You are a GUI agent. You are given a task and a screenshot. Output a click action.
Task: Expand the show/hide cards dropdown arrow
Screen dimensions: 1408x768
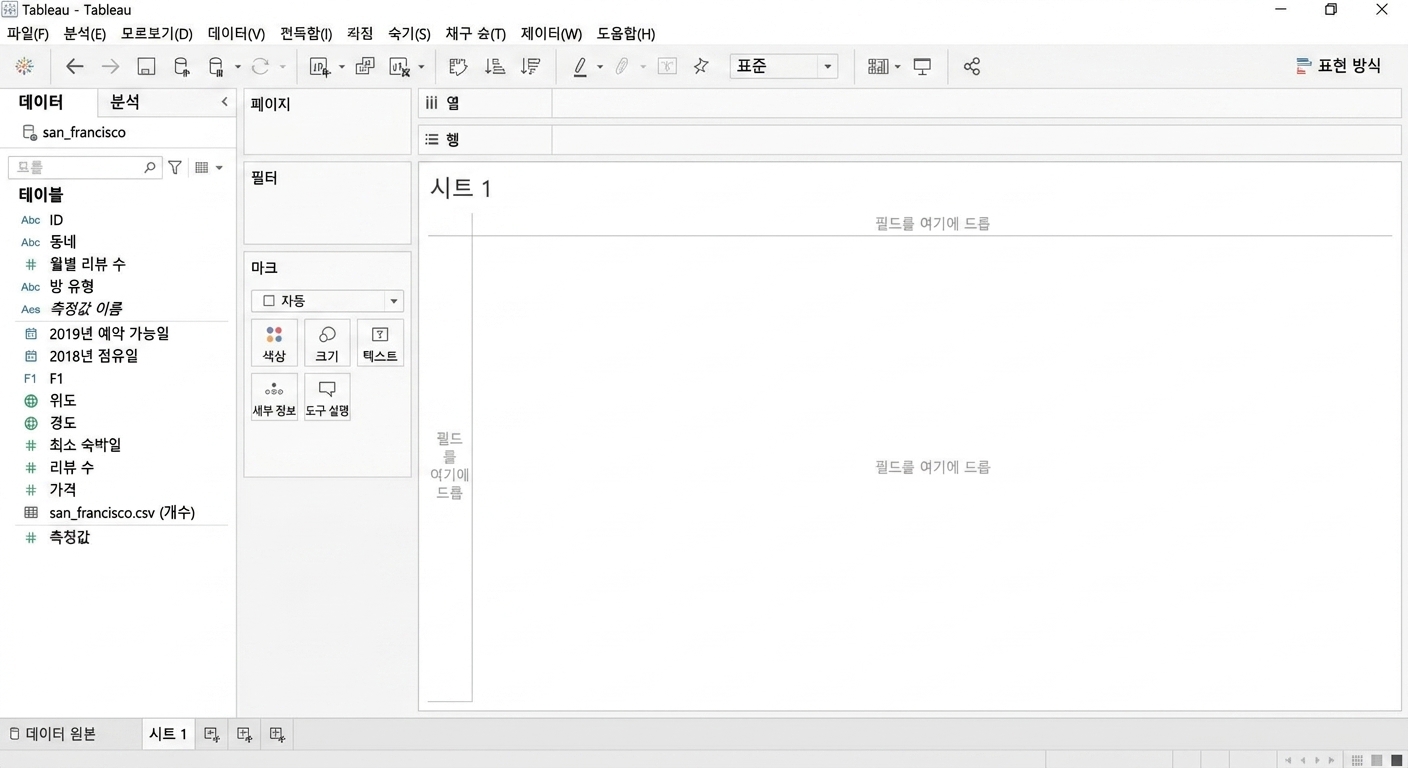[897, 67]
